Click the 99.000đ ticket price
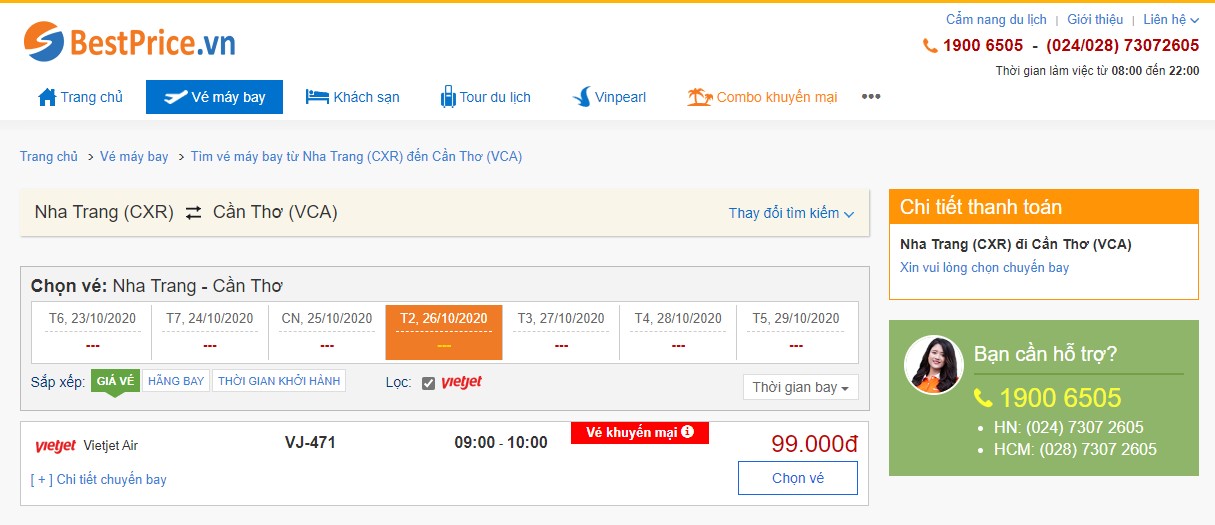1215x525 pixels. [x=814, y=444]
